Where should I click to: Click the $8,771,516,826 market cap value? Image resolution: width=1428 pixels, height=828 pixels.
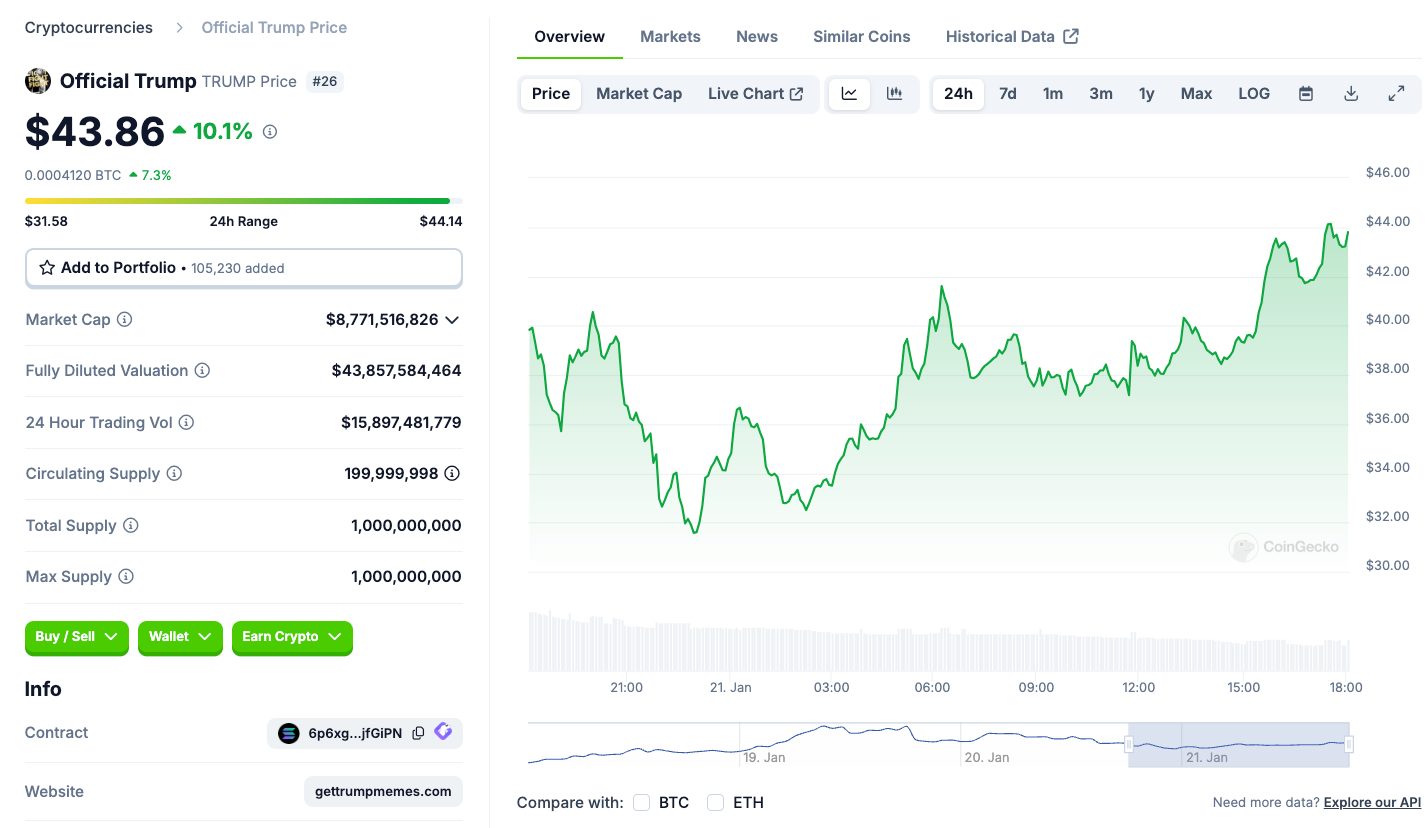click(382, 320)
